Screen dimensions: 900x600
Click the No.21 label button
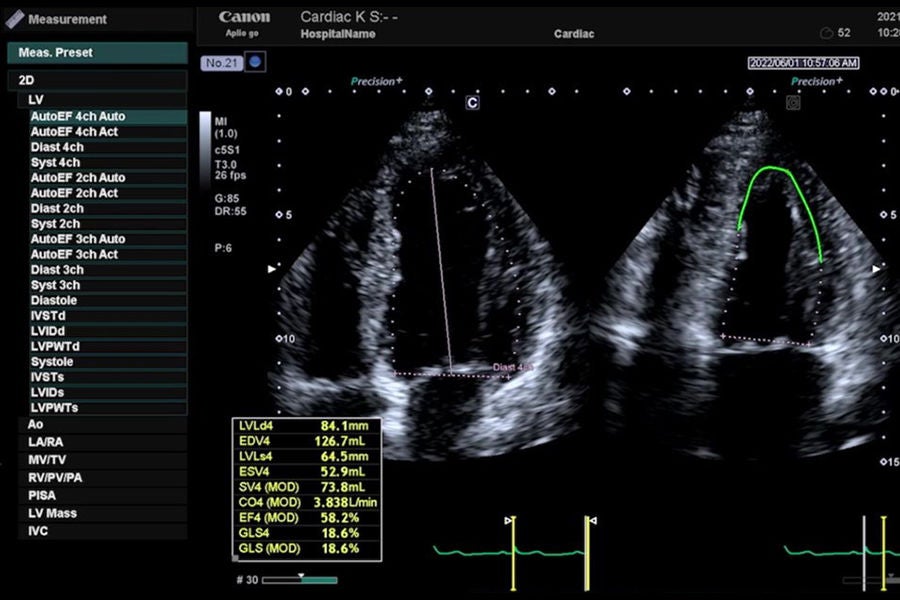pos(222,63)
